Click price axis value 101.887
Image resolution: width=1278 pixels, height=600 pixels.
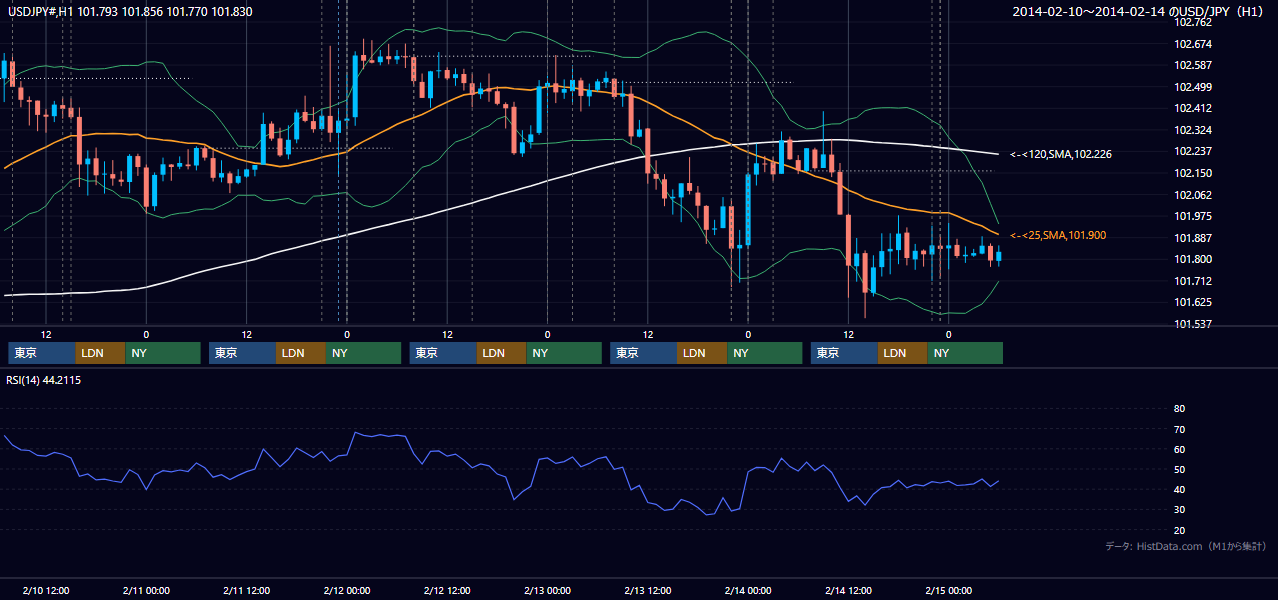click(x=1191, y=238)
